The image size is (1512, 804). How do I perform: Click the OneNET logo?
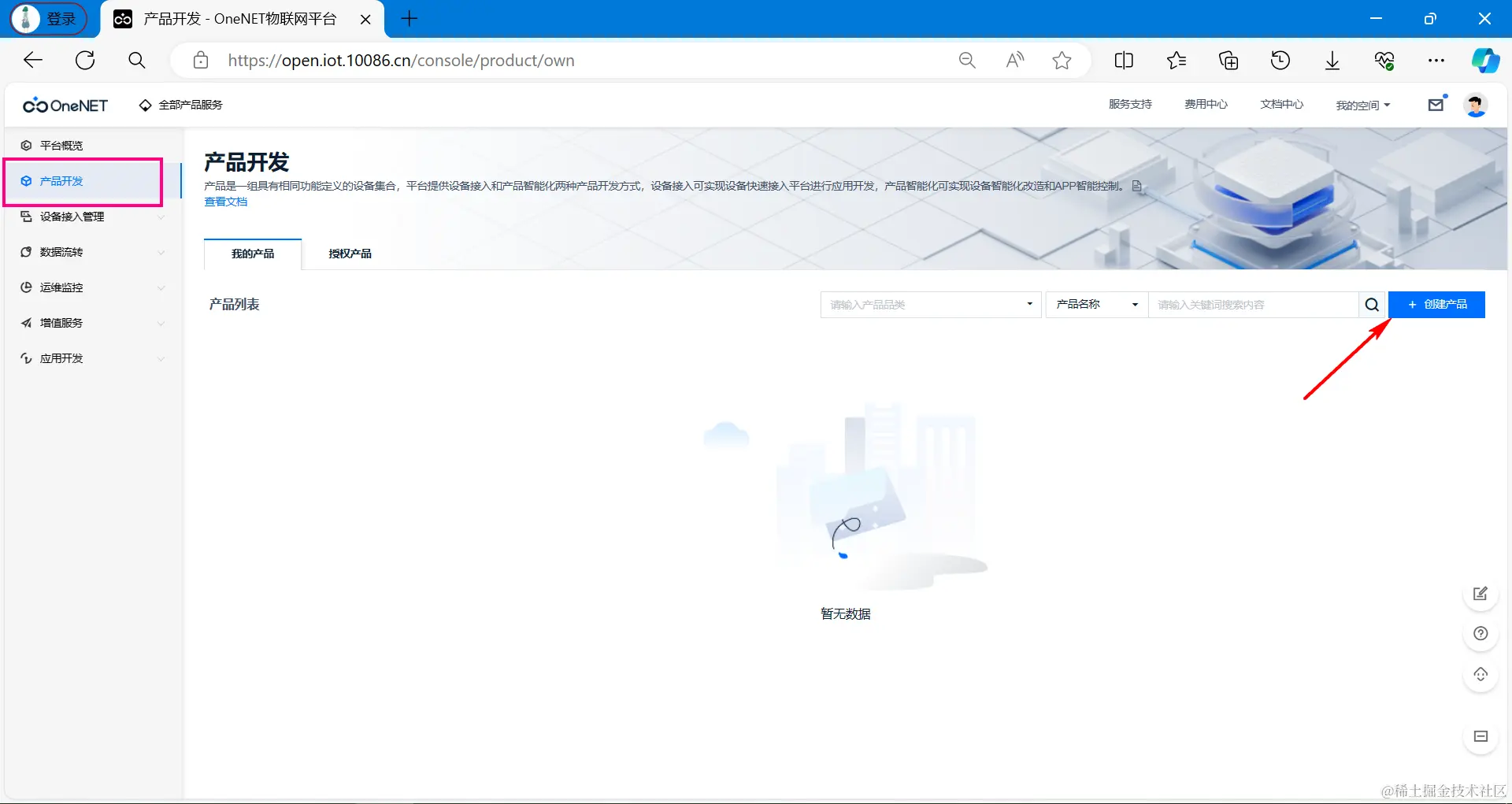(65, 105)
